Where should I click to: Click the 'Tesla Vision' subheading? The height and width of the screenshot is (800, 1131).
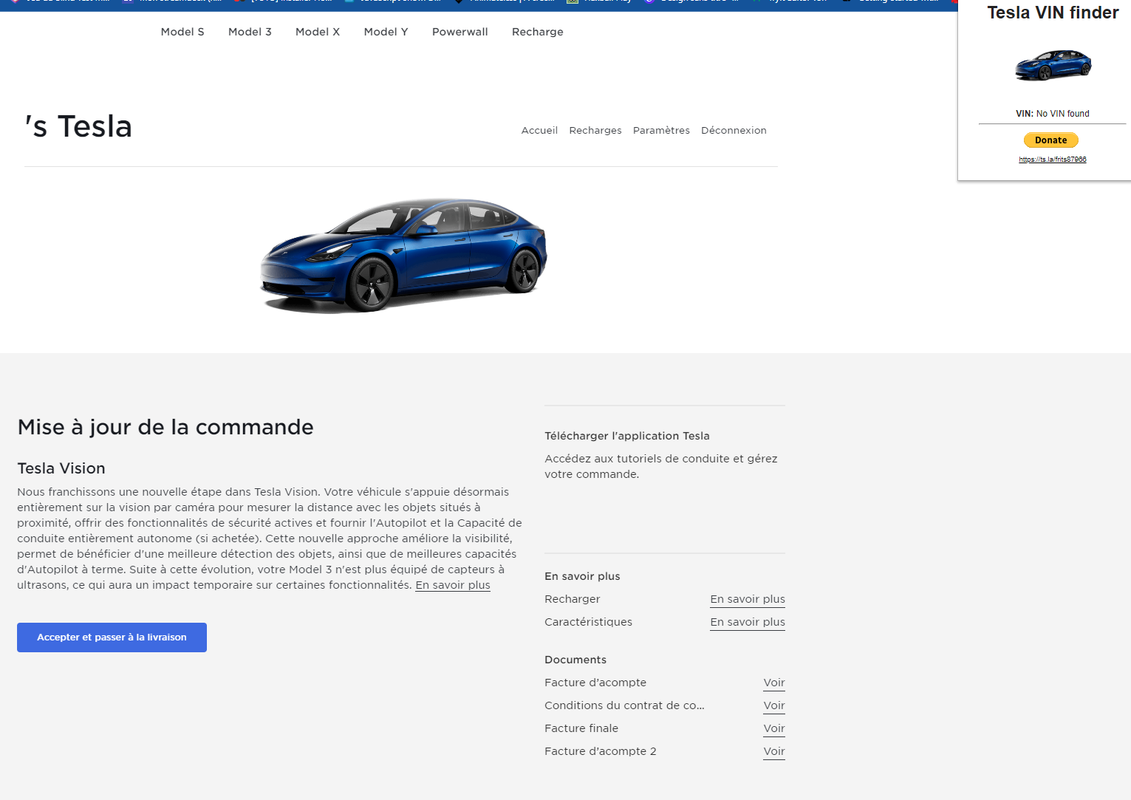(x=61, y=468)
